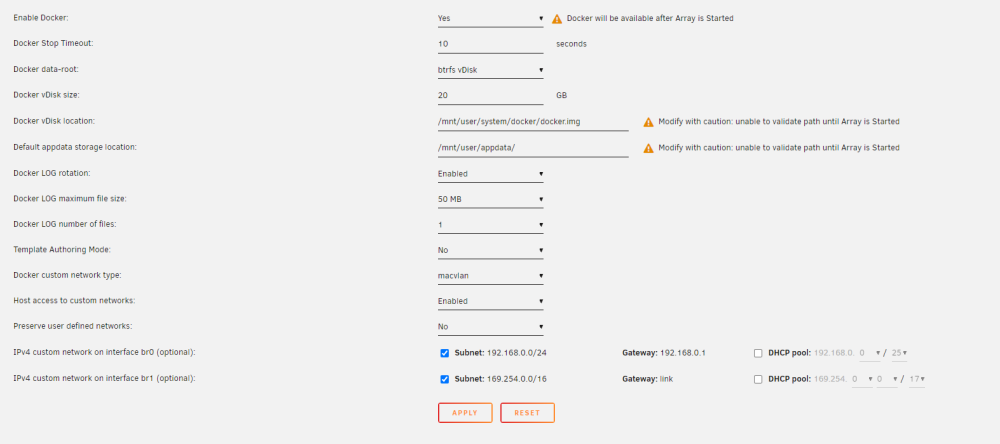Open br0 DHCP pool octet dropdown
Image resolution: width=1000 pixels, height=444 pixels.
(869, 353)
